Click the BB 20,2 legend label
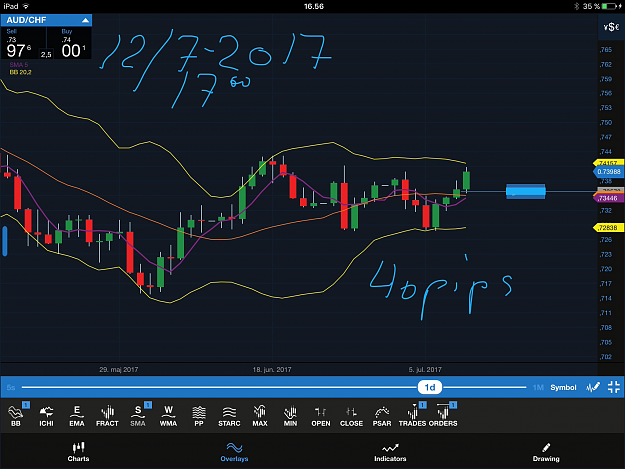The image size is (625, 469). 20,72
